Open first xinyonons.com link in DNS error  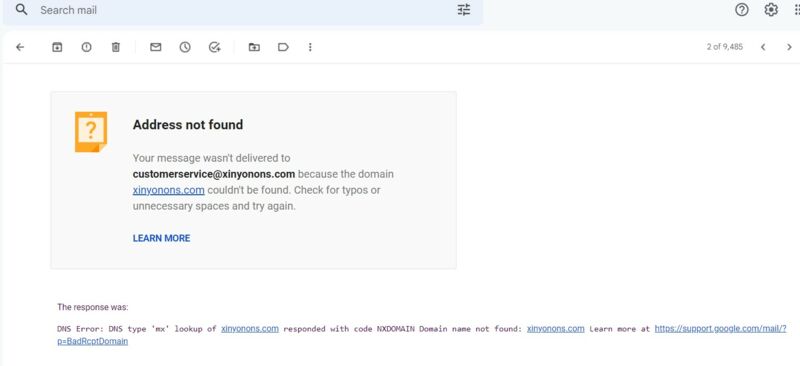(250, 329)
